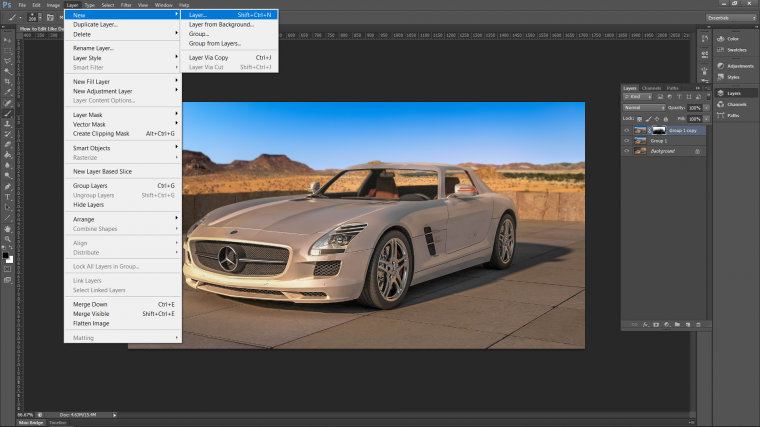760x427 pixels.
Task: Select the Pen tool
Action: [x=7, y=187]
